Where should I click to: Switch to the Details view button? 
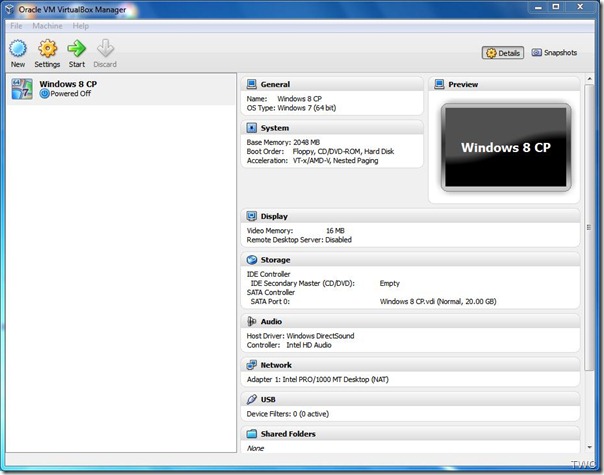pos(503,53)
